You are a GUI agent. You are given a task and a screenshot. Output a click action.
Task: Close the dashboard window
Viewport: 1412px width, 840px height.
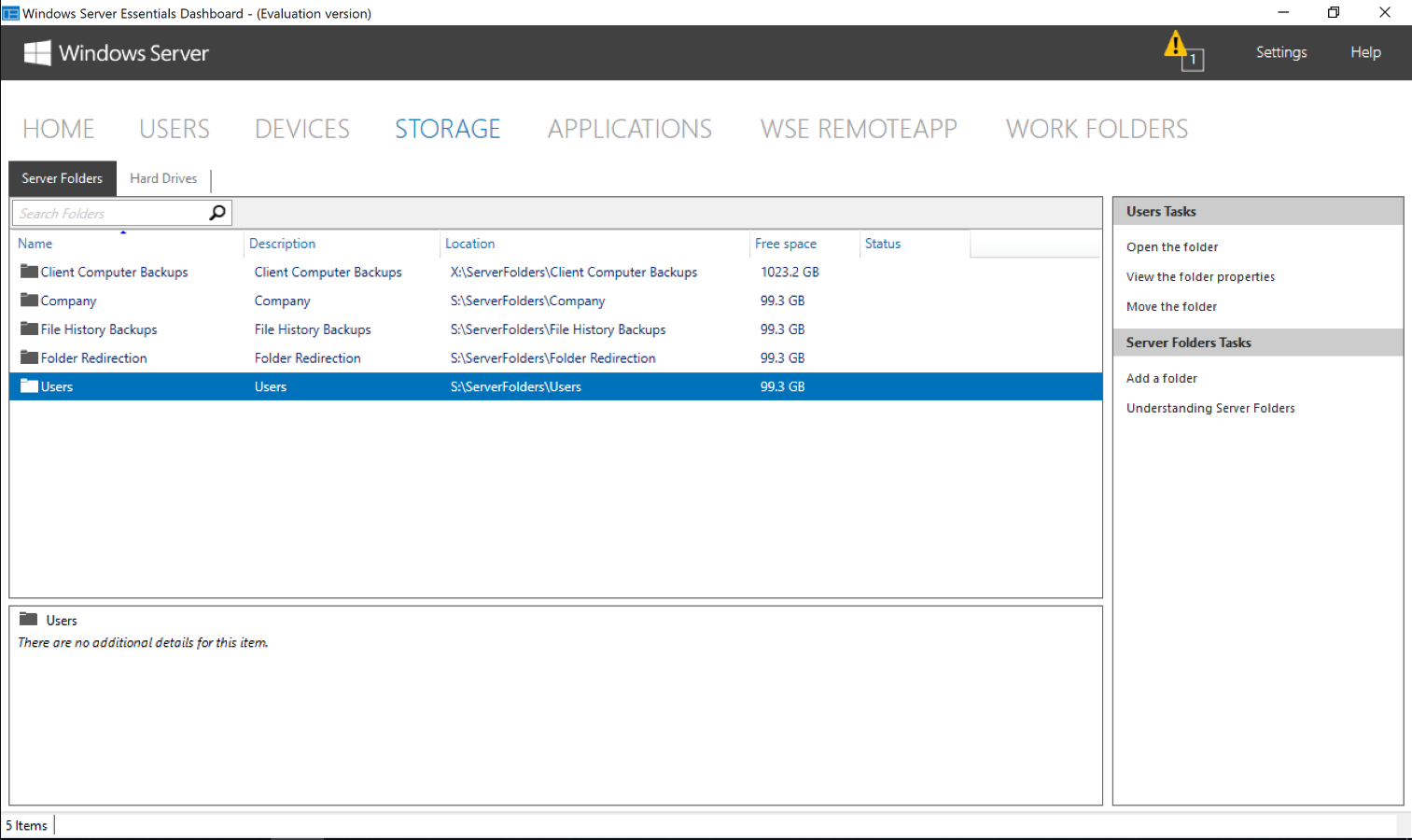pyautogui.click(x=1385, y=12)
